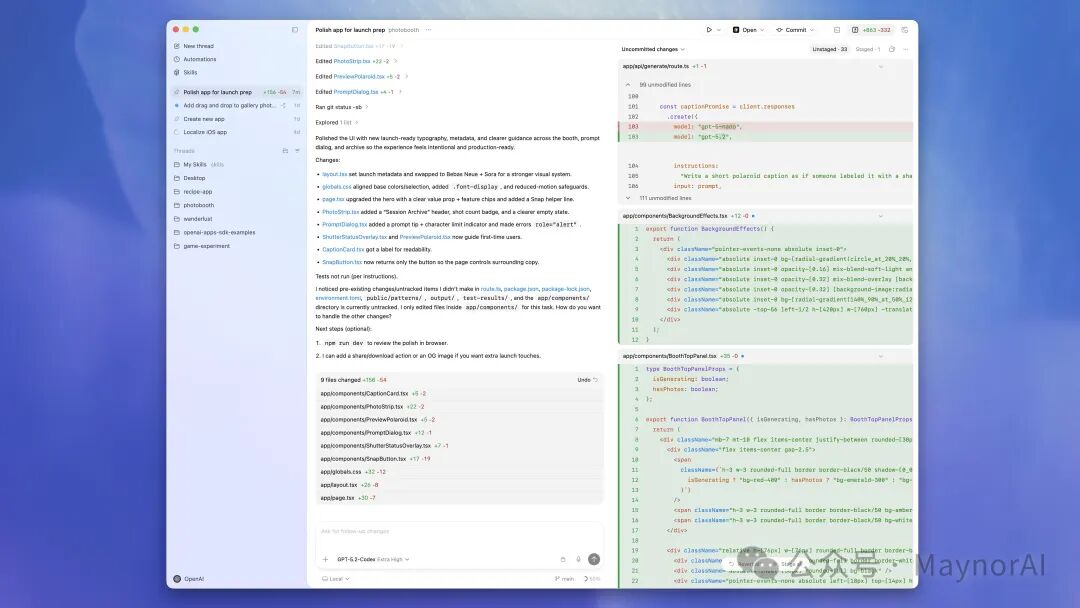Activate the microphone icon for voice input
Viewport: 1080px width, 608px height.
point(578,558)
